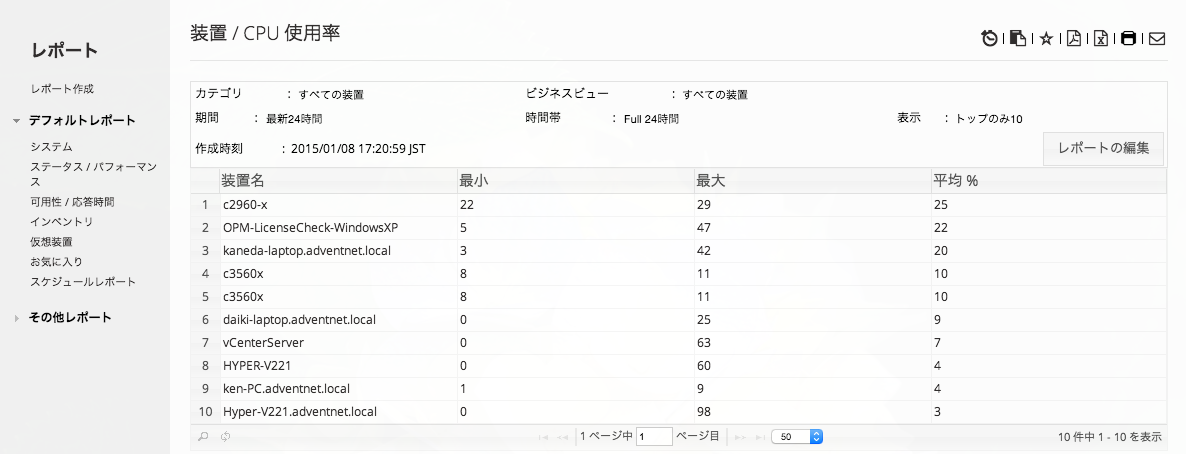Viewport: 1186px width, 454px height.
Task: Go to last page using pager icon
Action: point(758,437)
